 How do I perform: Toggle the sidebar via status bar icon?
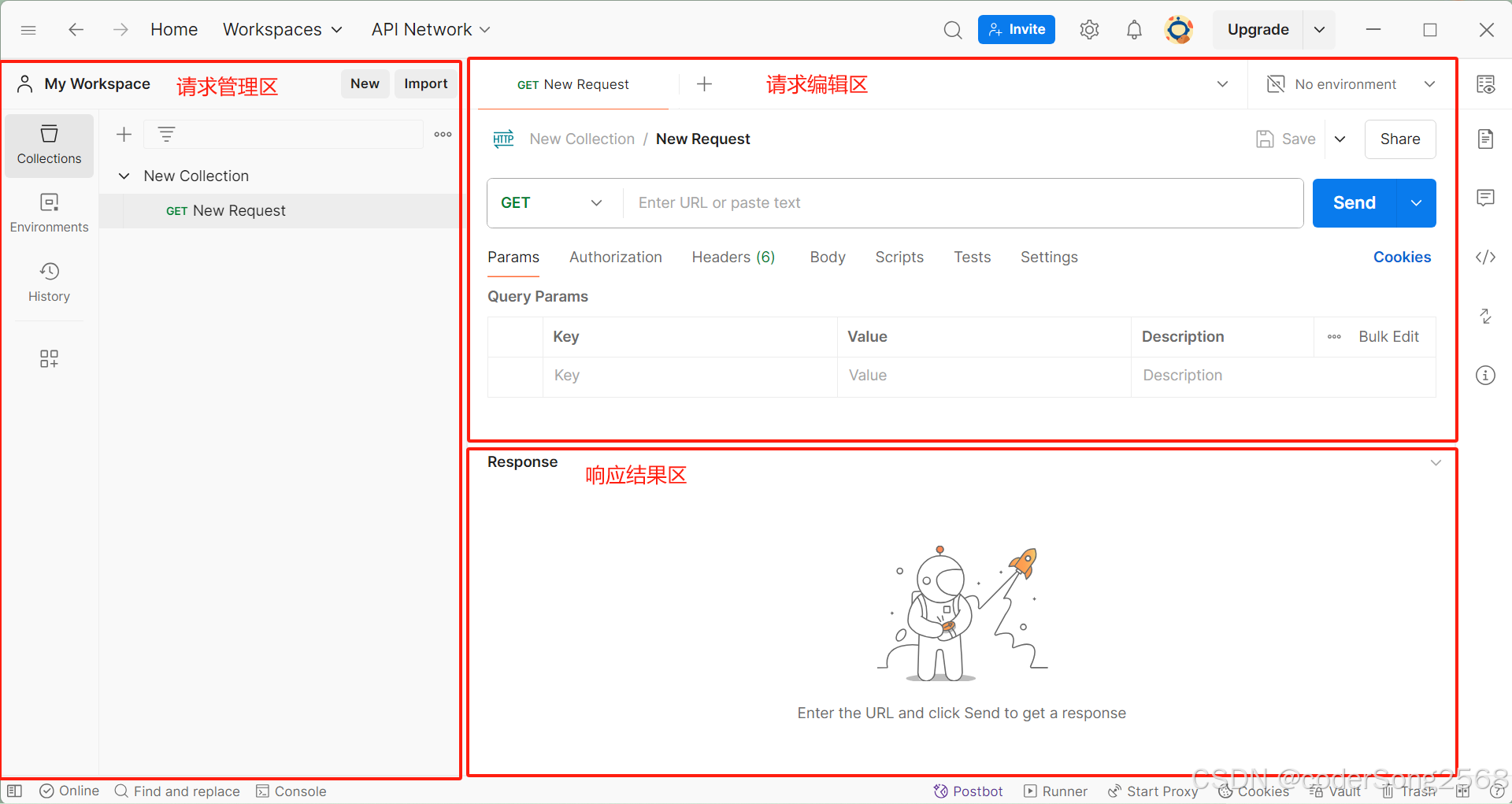point(14,791)
